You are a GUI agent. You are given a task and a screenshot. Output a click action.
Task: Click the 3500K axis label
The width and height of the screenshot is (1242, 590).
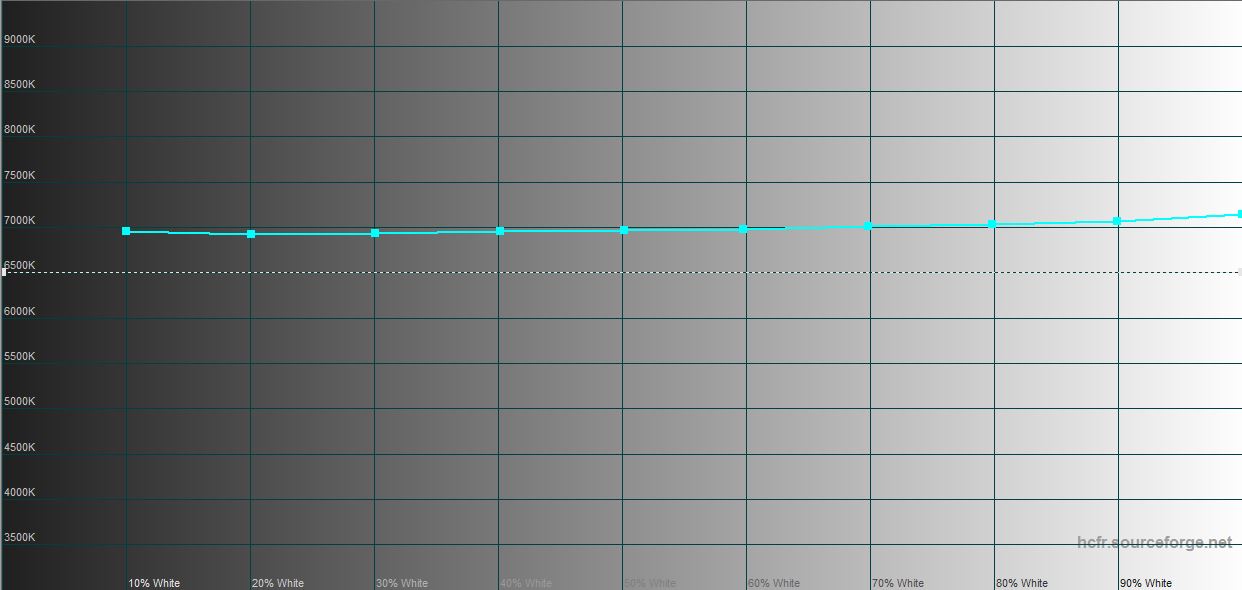pyautogui.click(x=20, y=537)
